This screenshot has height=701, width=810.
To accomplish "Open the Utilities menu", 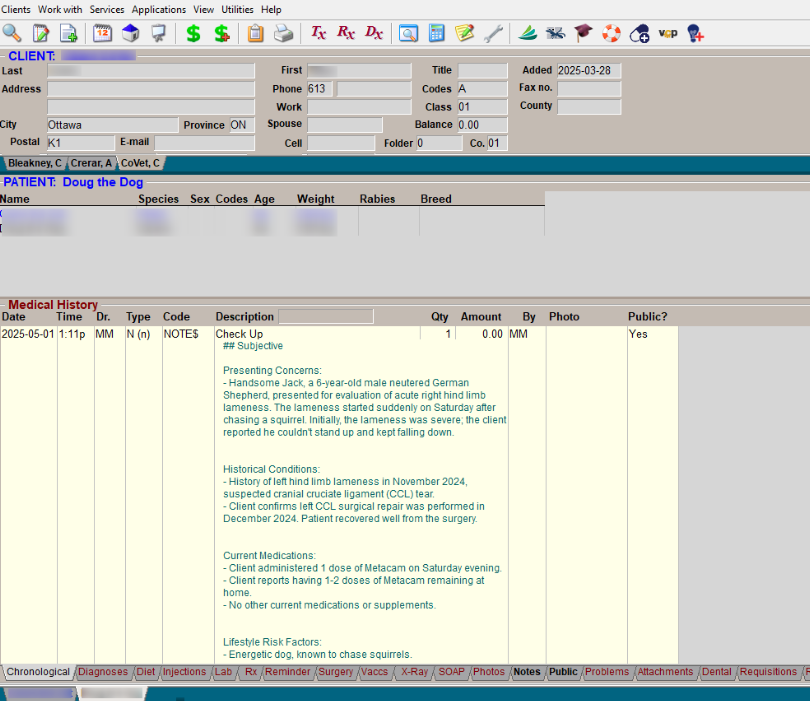I will [237, 9].
